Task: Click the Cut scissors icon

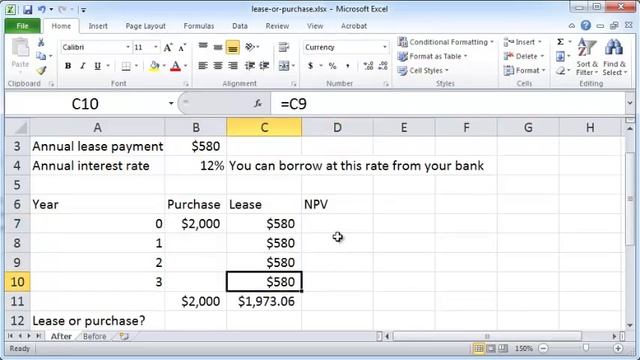Action: pos(41,42)
